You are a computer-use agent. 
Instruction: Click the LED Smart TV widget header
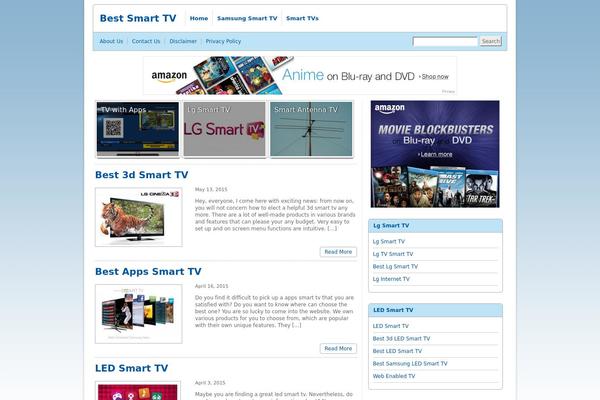click(435, 310)
